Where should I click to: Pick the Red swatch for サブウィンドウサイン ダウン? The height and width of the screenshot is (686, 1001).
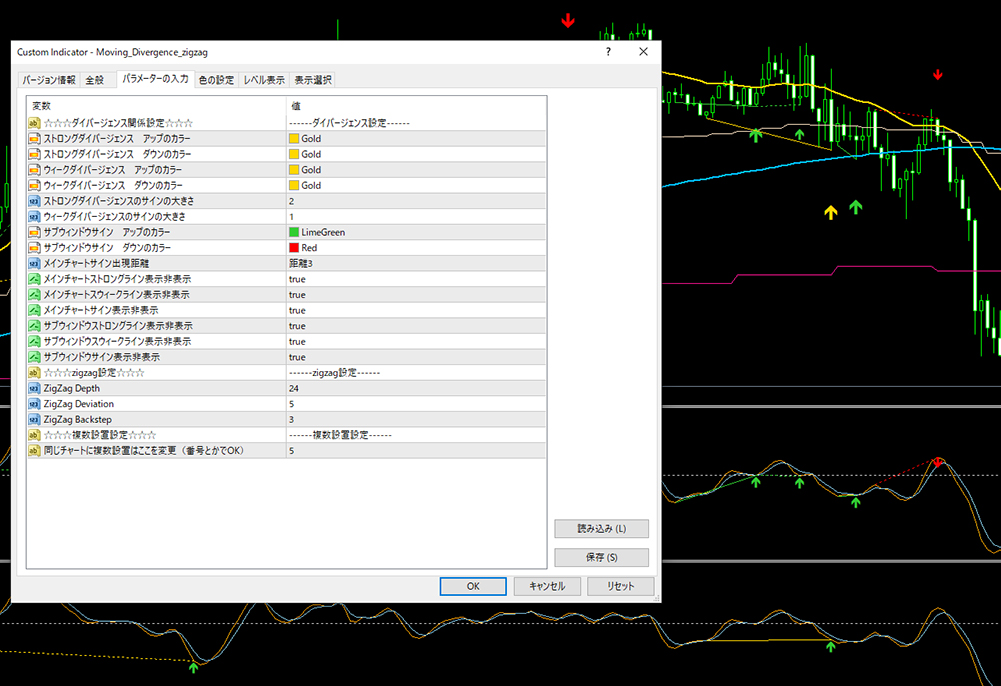pos(294,248)
